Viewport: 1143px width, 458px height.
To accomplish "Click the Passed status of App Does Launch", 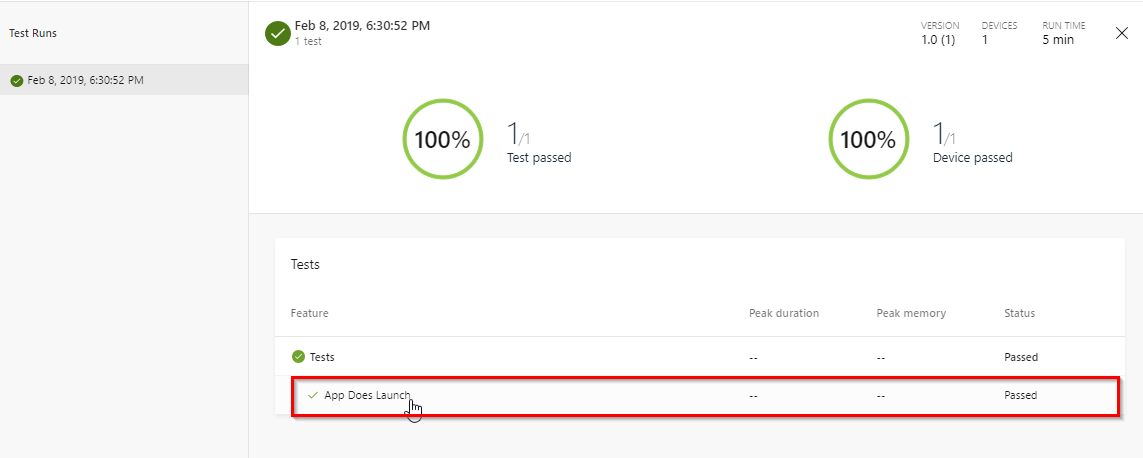I will click(1021, 395).
